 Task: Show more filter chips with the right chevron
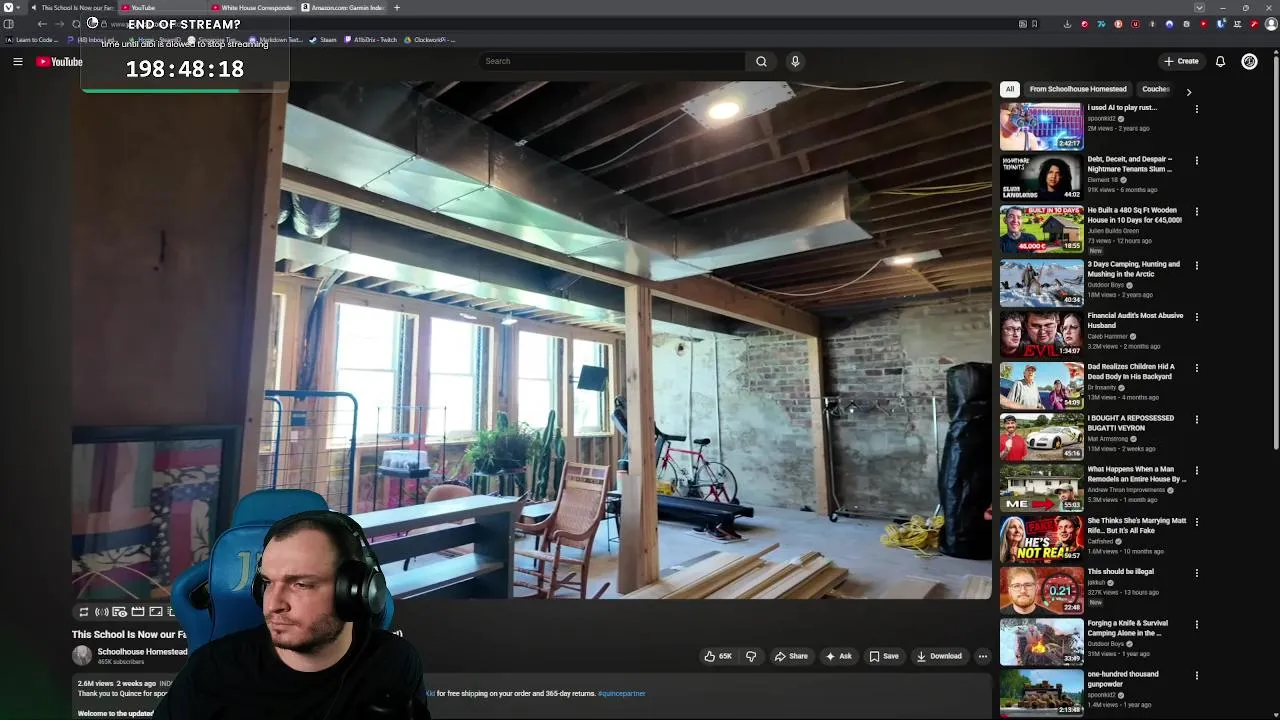click(1188, 91)
